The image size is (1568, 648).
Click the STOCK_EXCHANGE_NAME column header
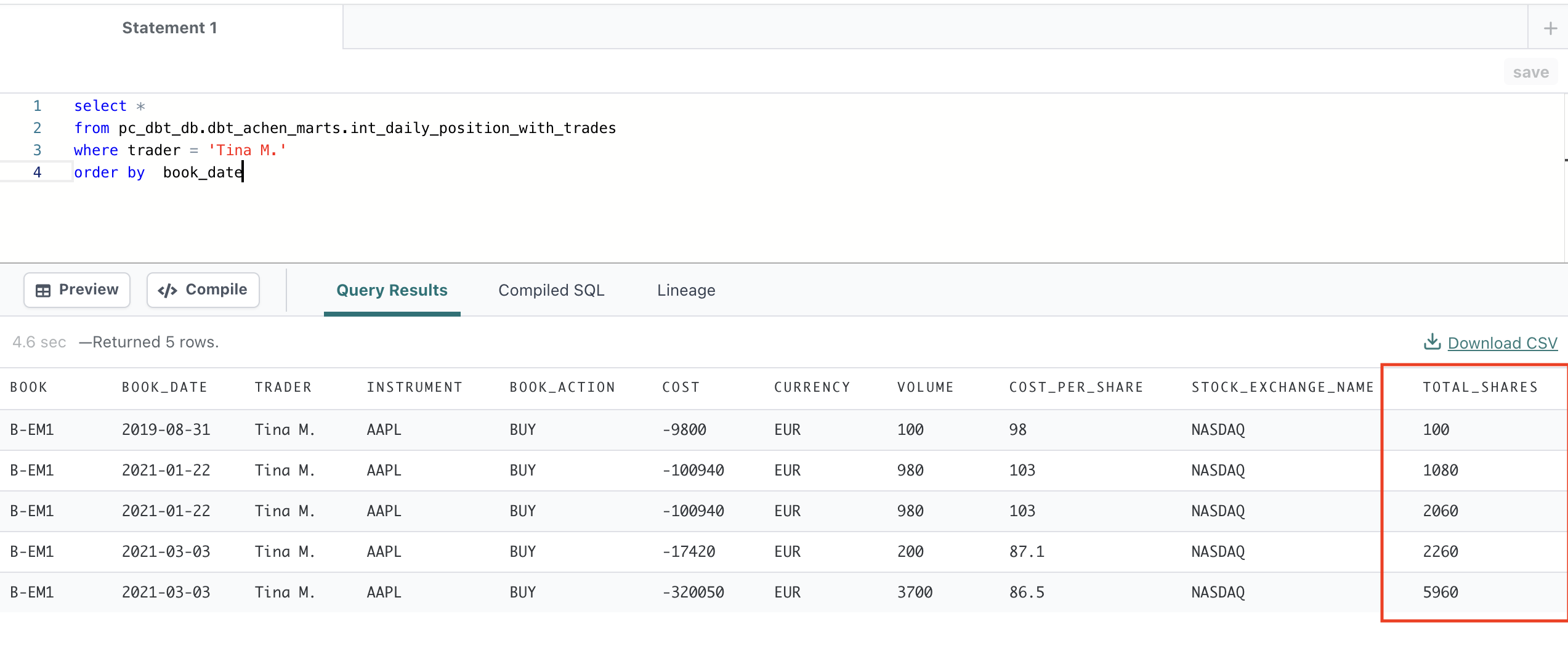coord(1282,387)
